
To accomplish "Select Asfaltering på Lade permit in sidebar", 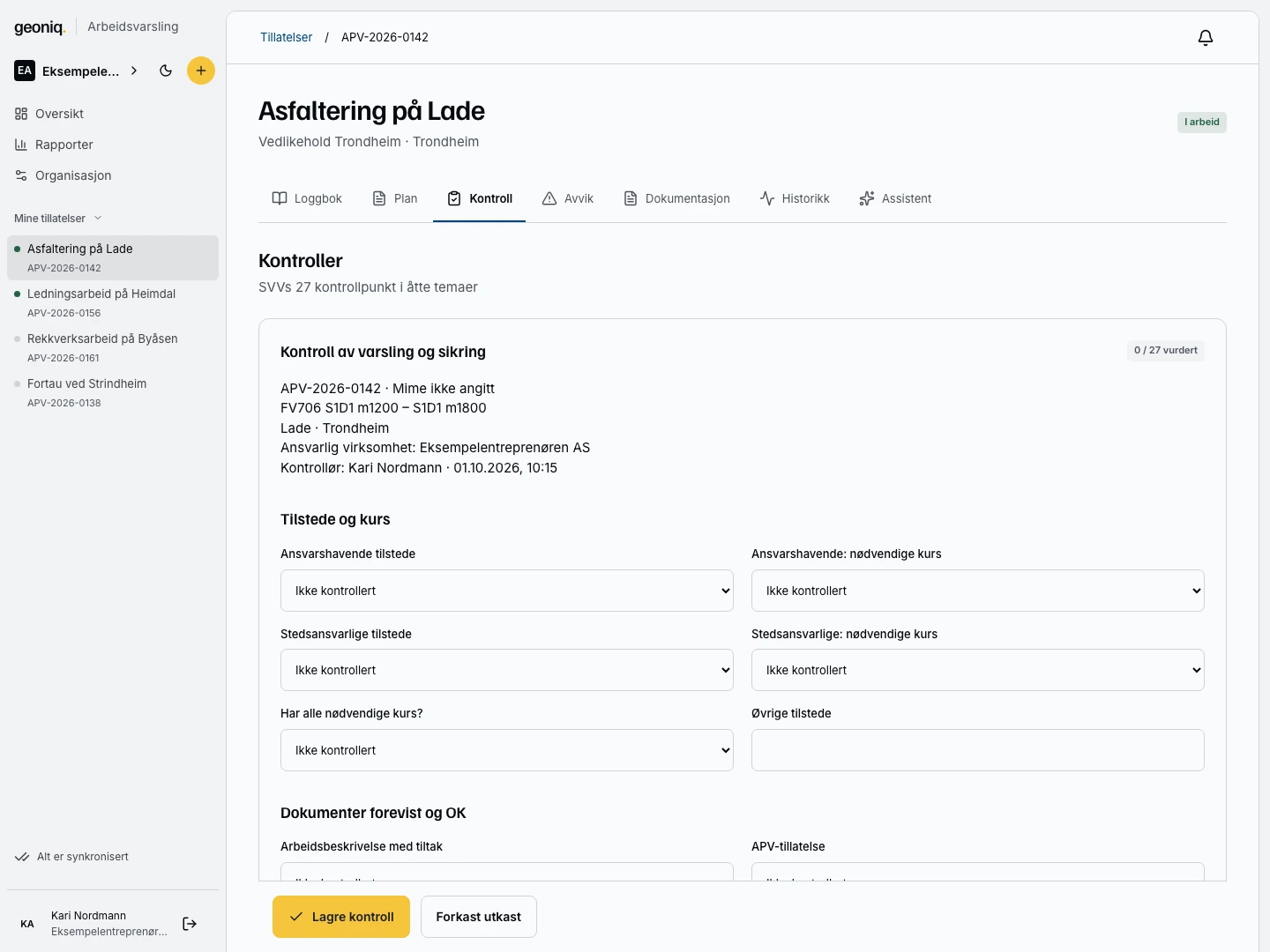I will tap(113, 257).
